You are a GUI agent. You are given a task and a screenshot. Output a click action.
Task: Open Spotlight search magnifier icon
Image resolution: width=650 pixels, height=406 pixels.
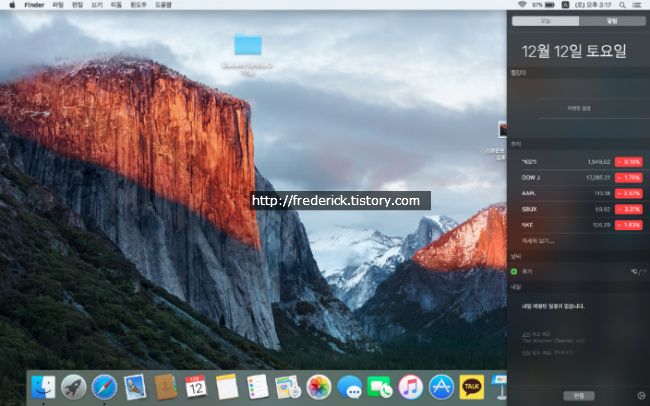click(622, 5)
